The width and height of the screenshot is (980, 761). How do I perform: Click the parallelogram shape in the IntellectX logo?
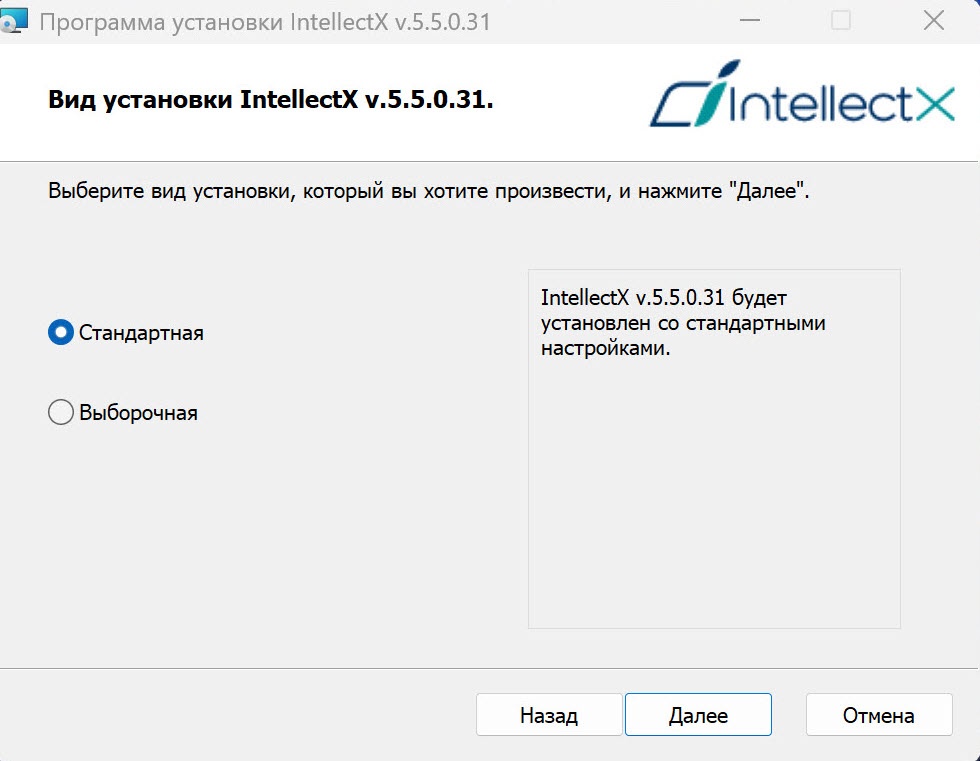[680, 105]
